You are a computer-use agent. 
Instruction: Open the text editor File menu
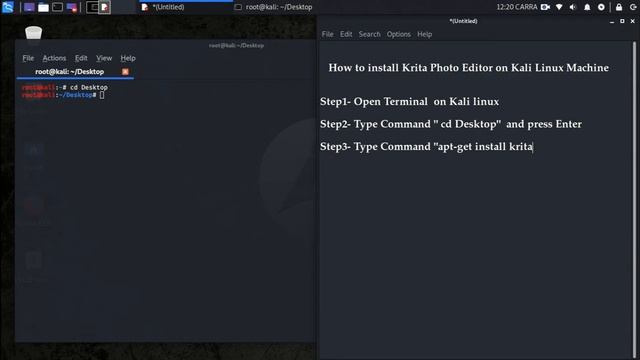(327, 34)
